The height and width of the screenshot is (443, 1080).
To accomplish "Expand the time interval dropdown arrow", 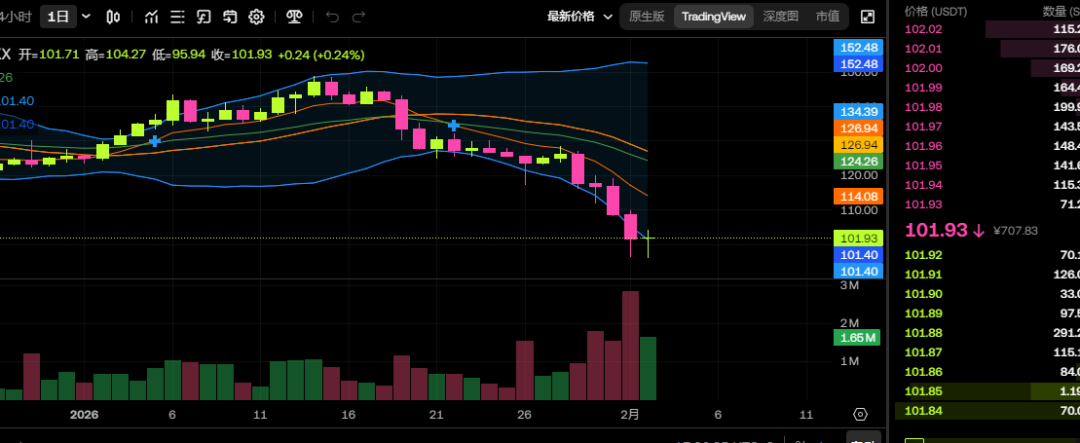I will [x=85, y=16].
